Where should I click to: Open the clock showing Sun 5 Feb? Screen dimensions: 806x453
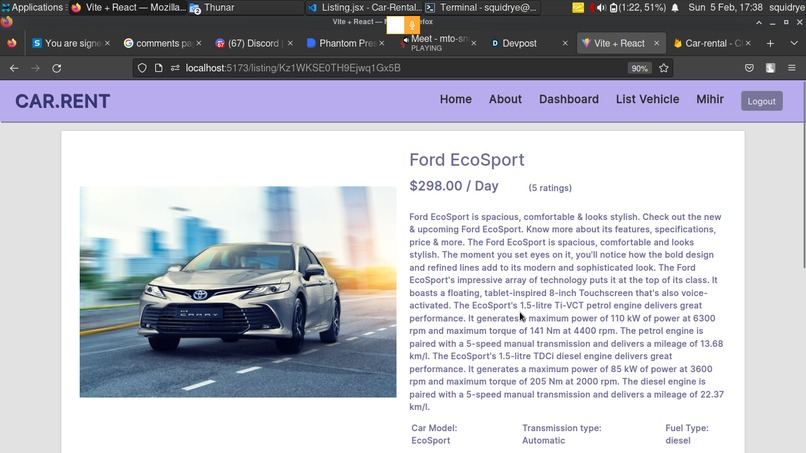tap(725, 7)
